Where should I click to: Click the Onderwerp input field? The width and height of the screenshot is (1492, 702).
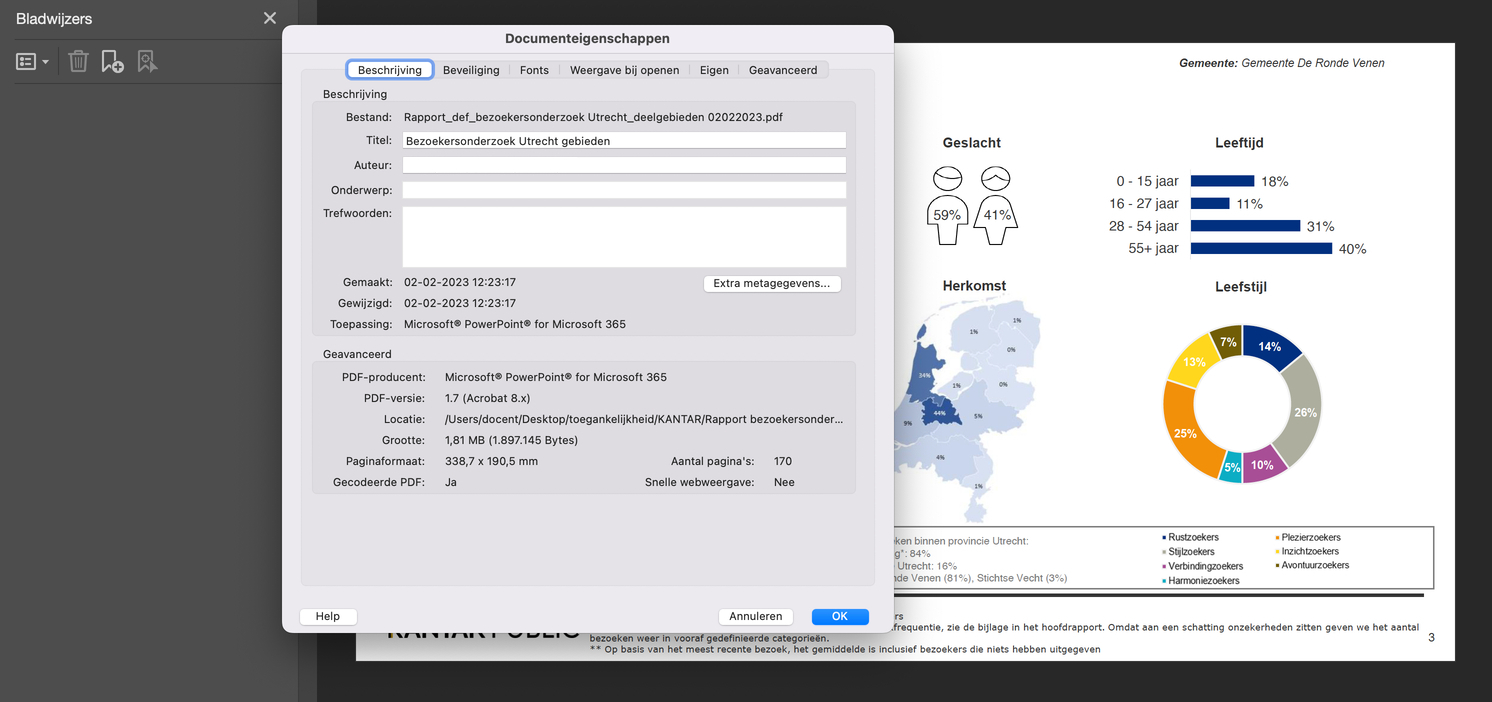pos(624,189)
